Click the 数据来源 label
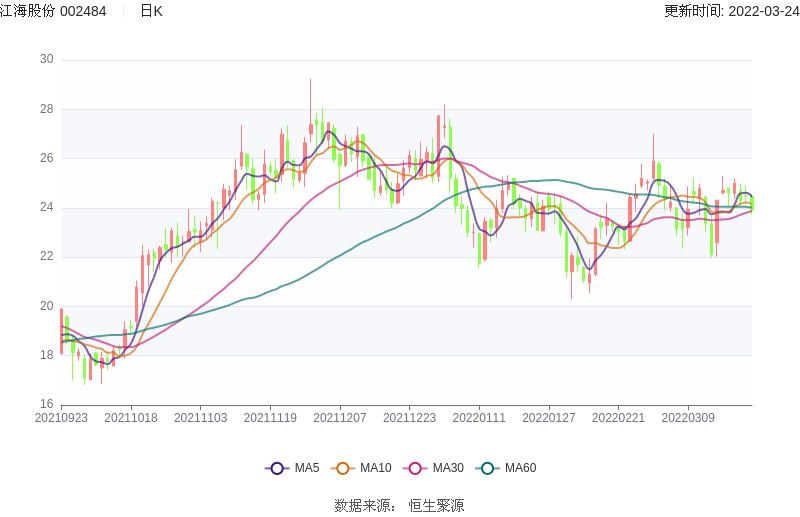Screen dimensions: 800x517 coord(364,505)
